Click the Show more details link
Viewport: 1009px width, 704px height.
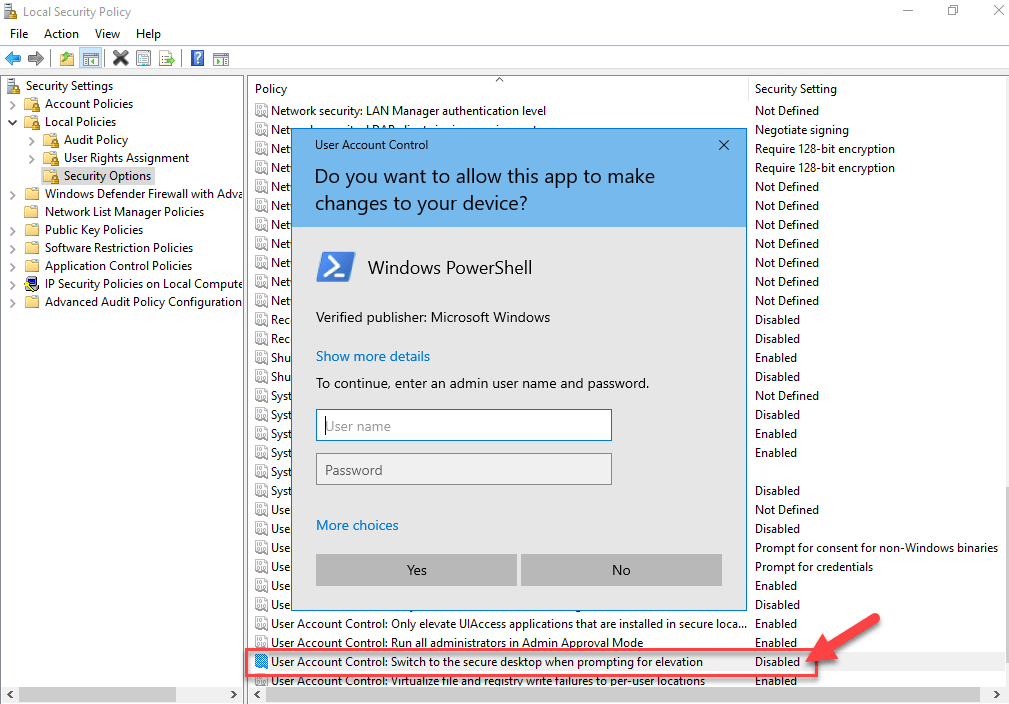pos(372,356)
